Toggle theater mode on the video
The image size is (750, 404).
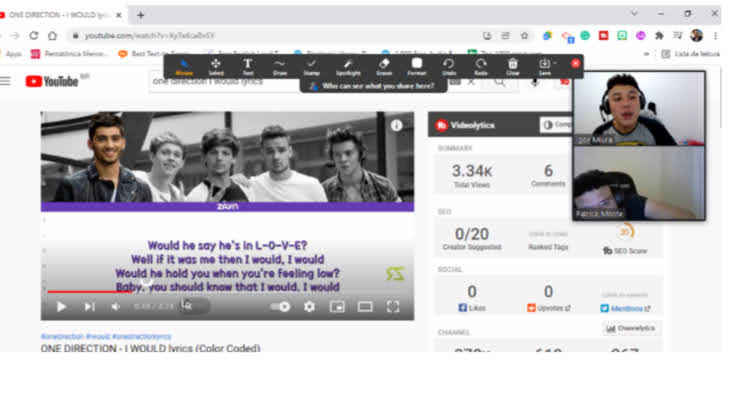tap(365, 307)
